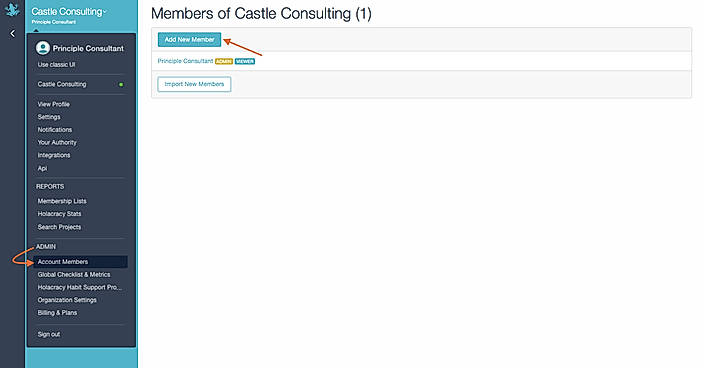Image resolution: width=704 pixels, height=368 pixels.
Task: Click the VIEWER badge on member
Action: pyautogui.click(x=245, y=61)
